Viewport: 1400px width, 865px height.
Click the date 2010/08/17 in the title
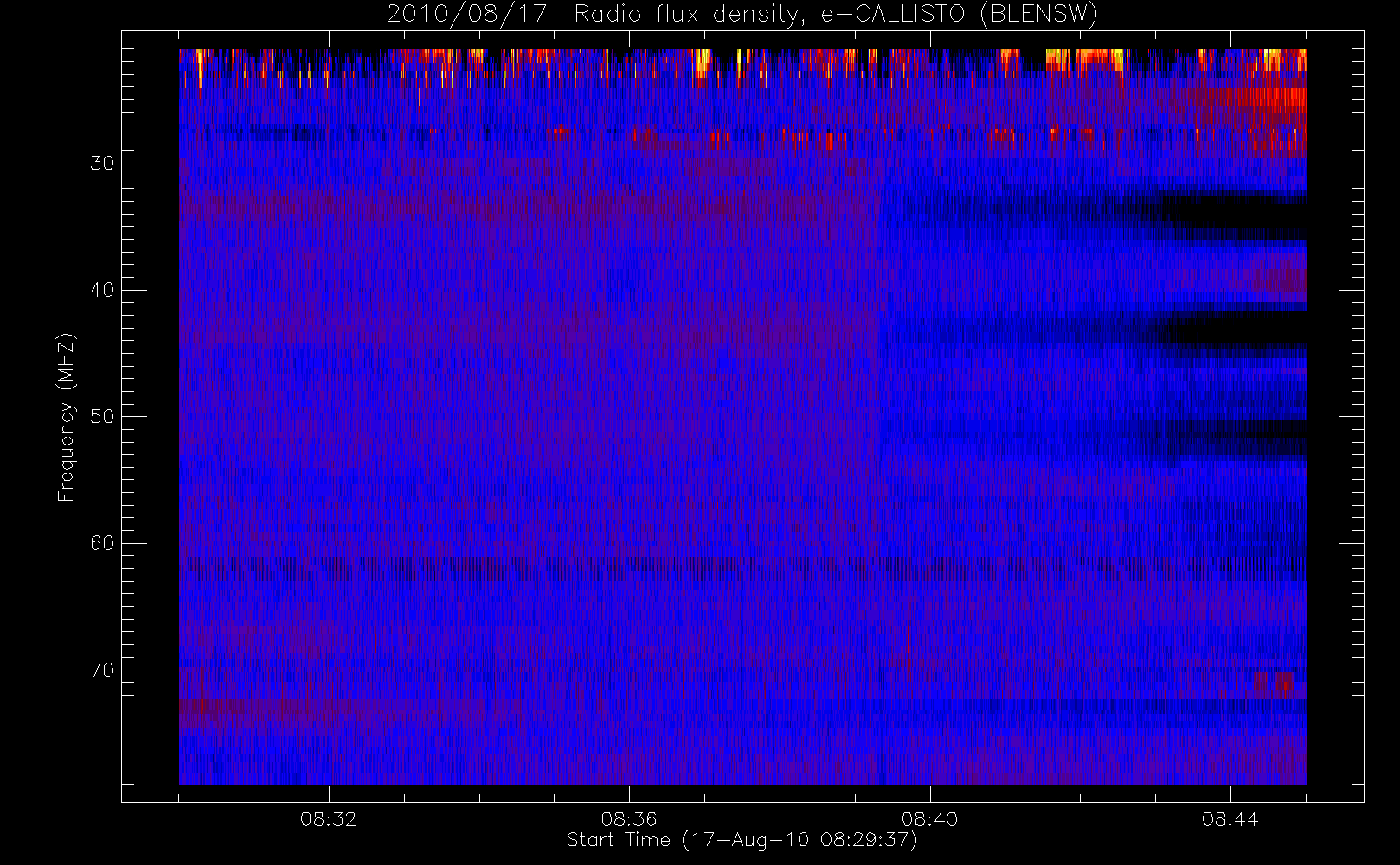click(467, 15)
